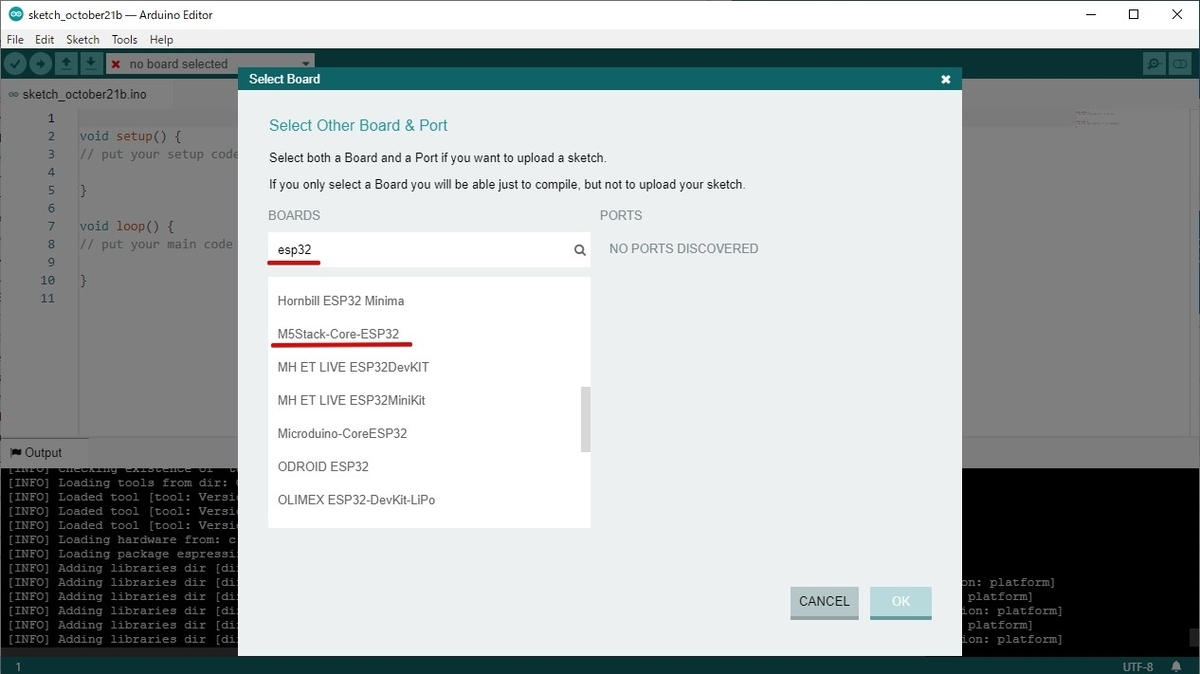This screenshot has height=674, width=1200.
Task: Click the boards list scrollbar thumb
Action: point(586,420)
